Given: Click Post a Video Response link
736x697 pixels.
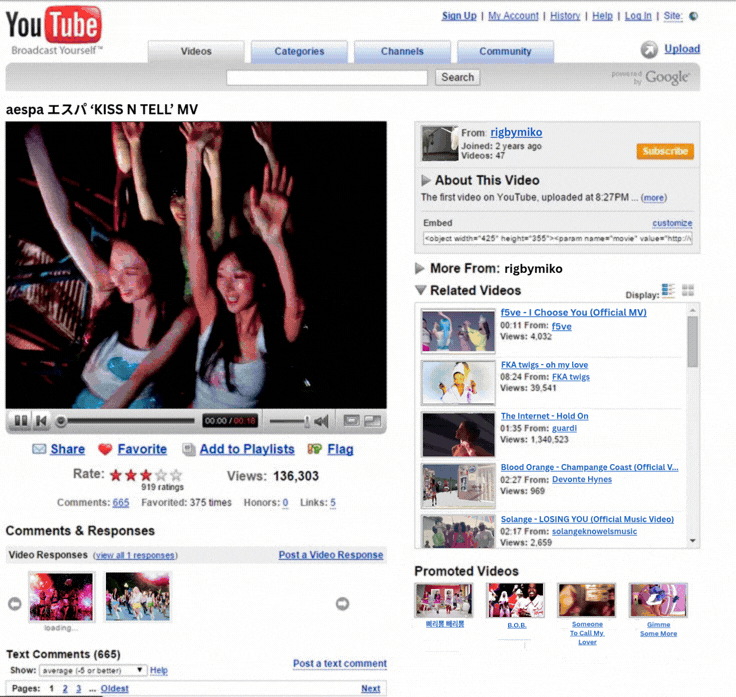Looking at the screenshot, I should point(331,555).
